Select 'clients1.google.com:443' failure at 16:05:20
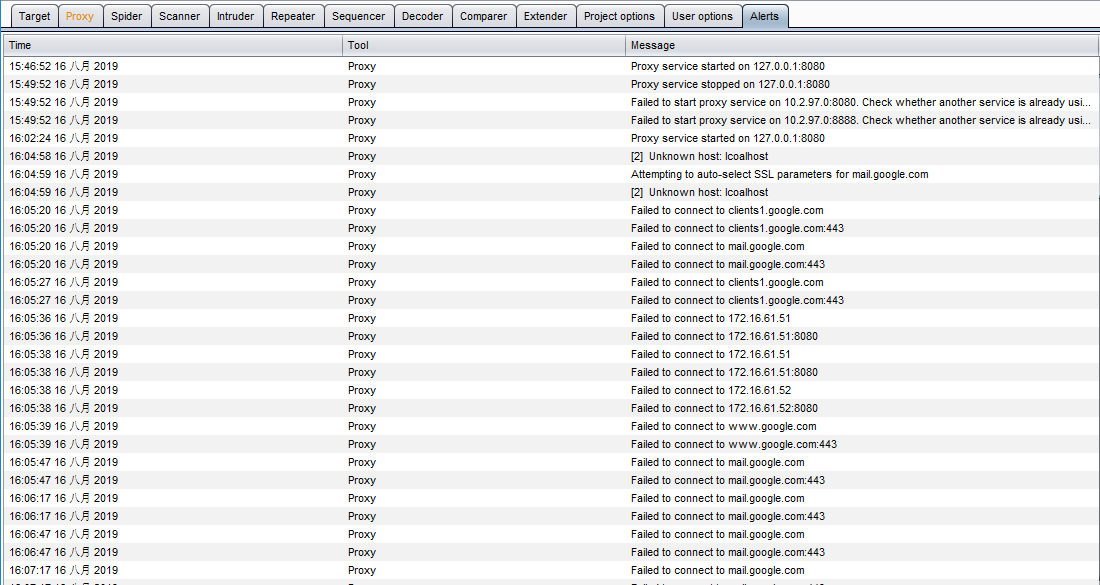The height and width of the screenshot is (585, 1100). (x=737, y=229)
